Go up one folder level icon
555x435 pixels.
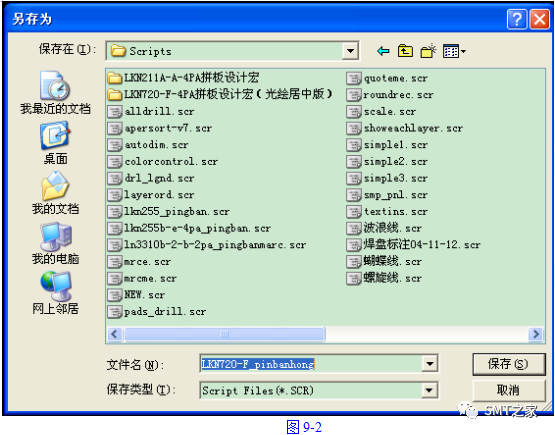coord(405,51)
